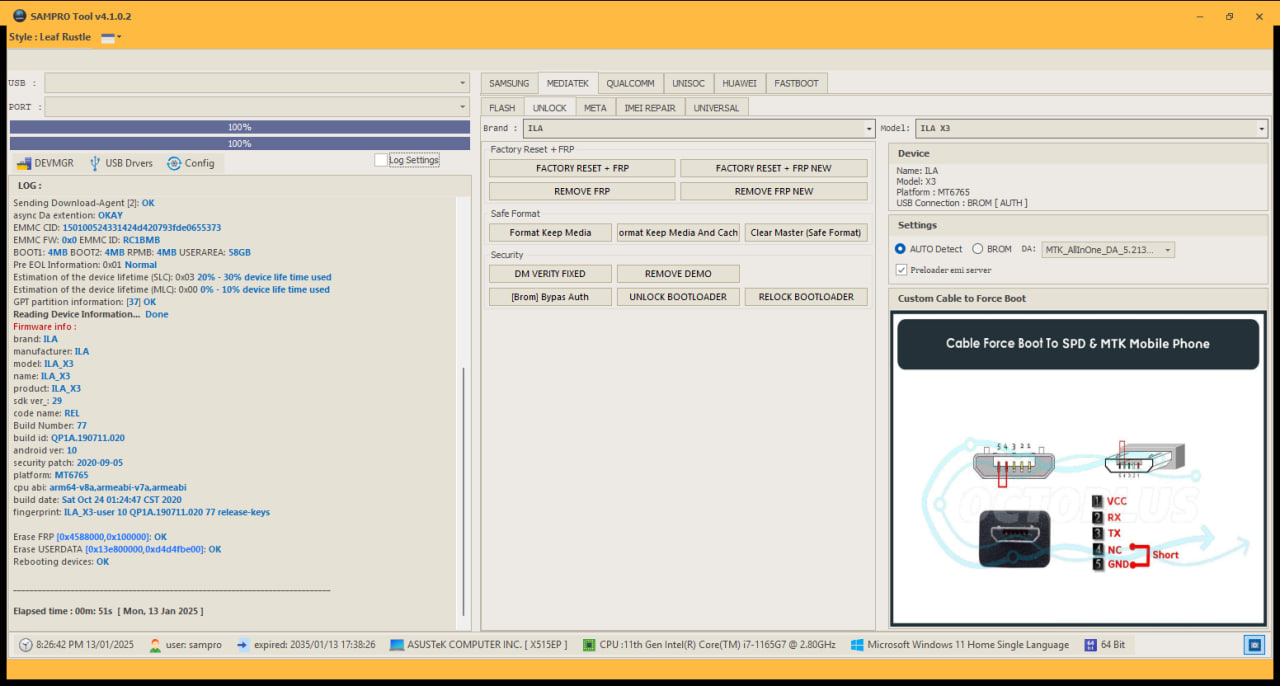Viewport: 1280px width, 686px height.
Task: Open the META sub-tab
Action: point(595,107)
